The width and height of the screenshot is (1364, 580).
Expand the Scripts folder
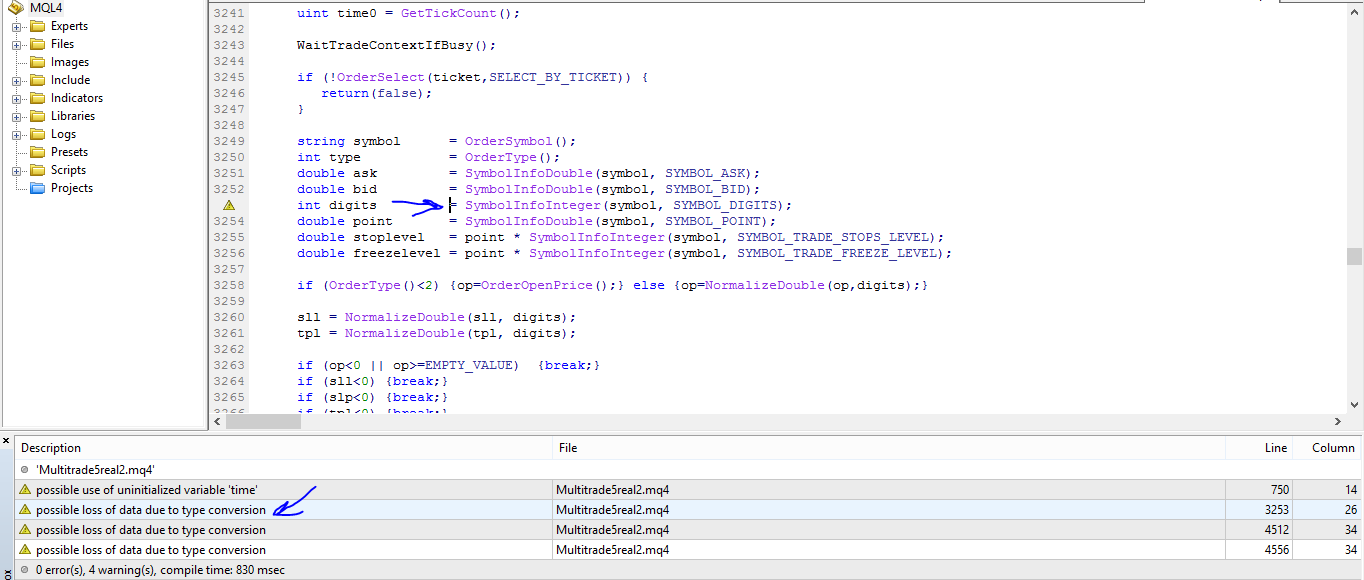tap(17, 170)
